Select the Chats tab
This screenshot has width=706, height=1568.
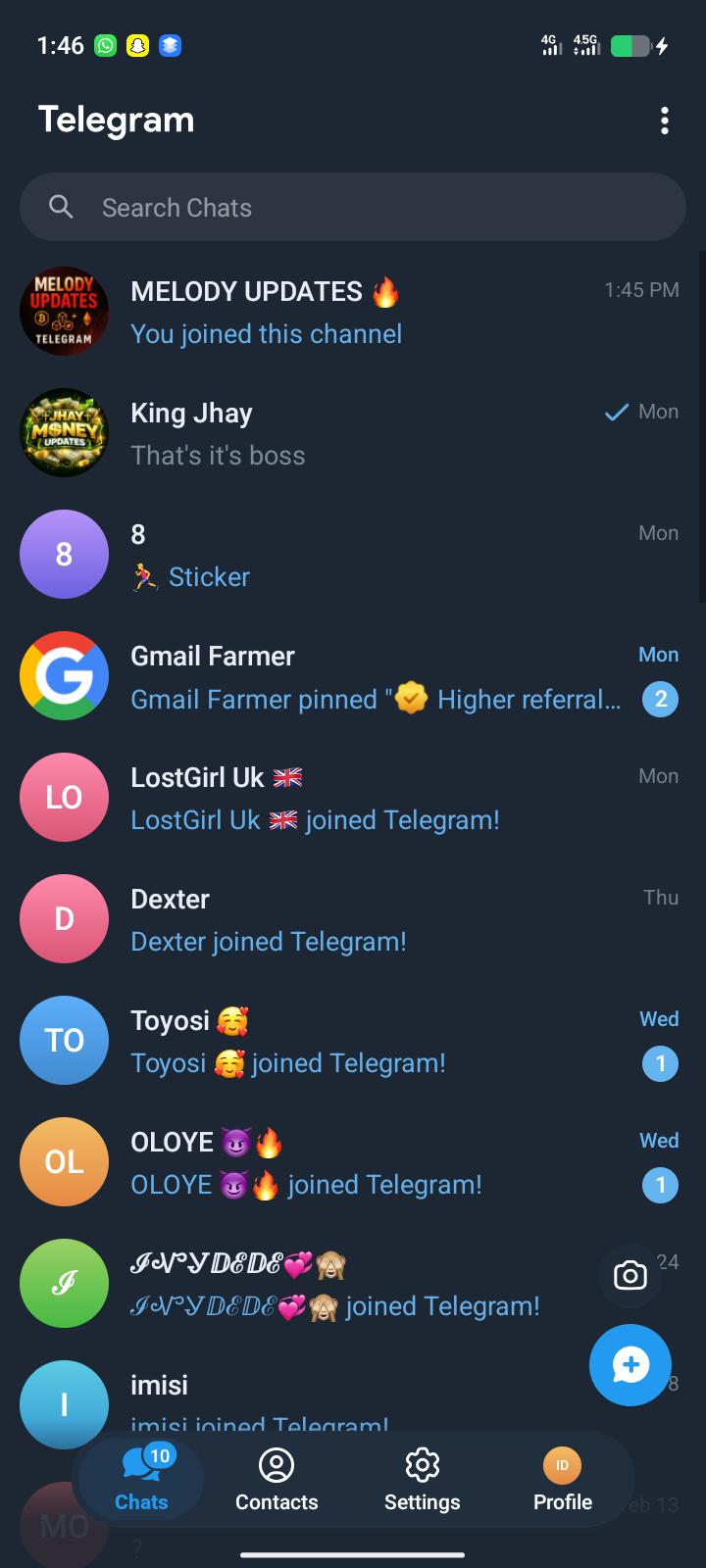pyautogui.click(x=141, y=1480)
